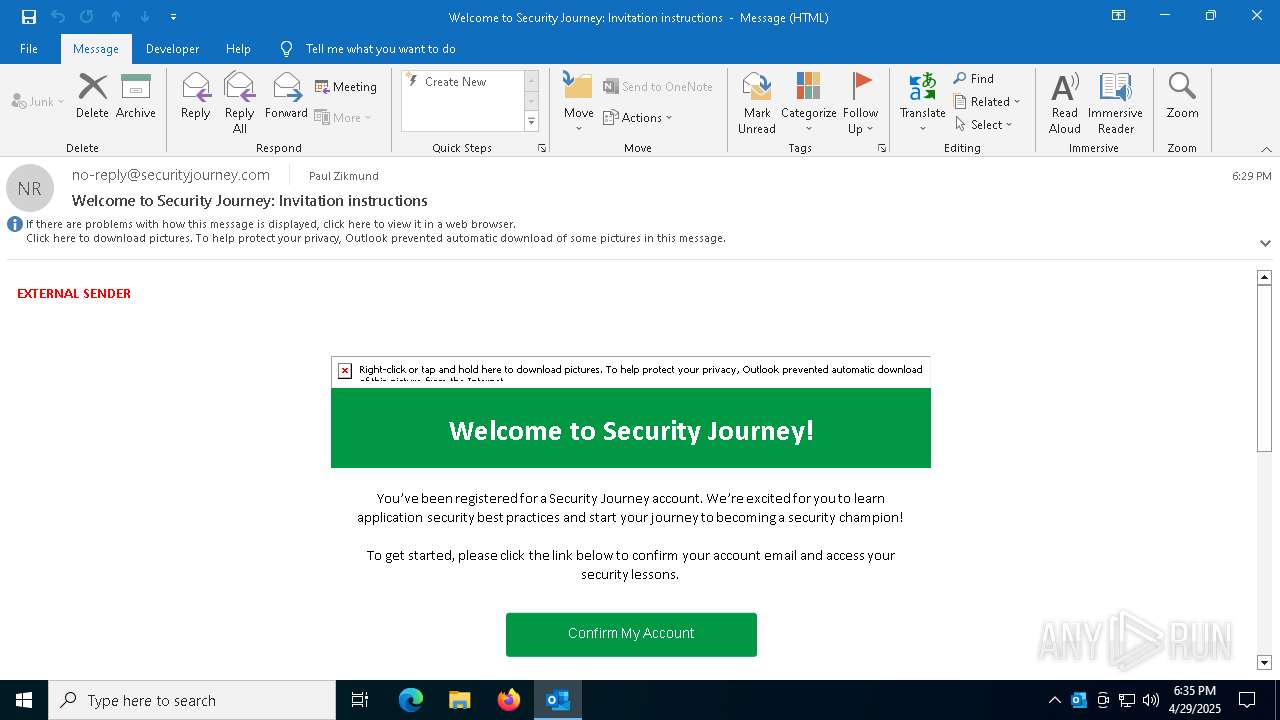Open the Junk dropdown
This screenshot has width=1280, height=720.
38,101
